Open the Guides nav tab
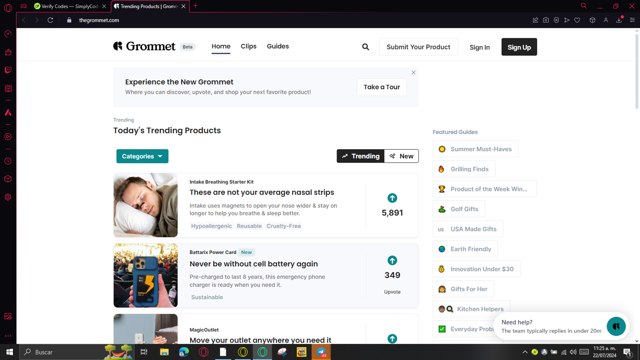This screenshot has width=640, height=360. click(278, 47)
